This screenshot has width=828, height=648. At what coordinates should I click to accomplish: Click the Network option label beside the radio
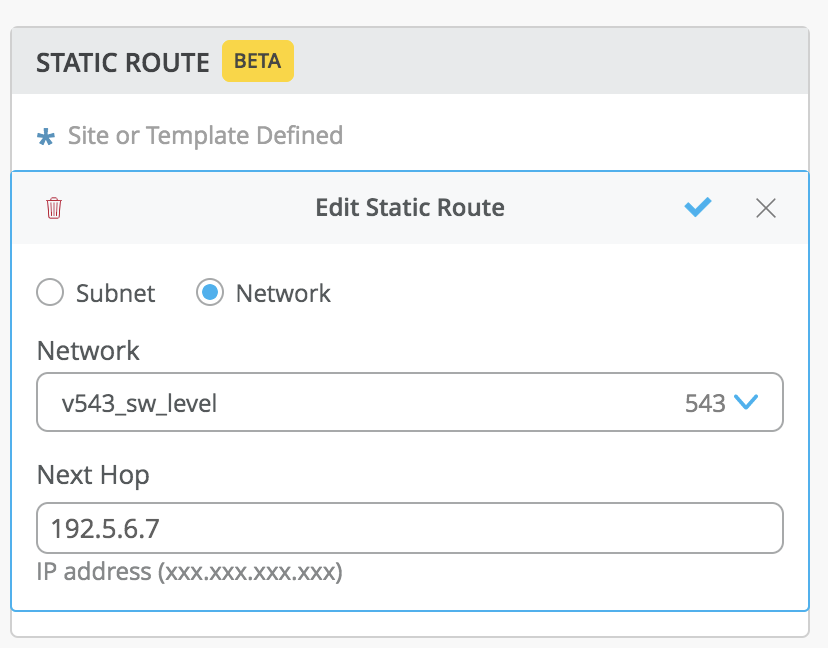tap(283, 293)
